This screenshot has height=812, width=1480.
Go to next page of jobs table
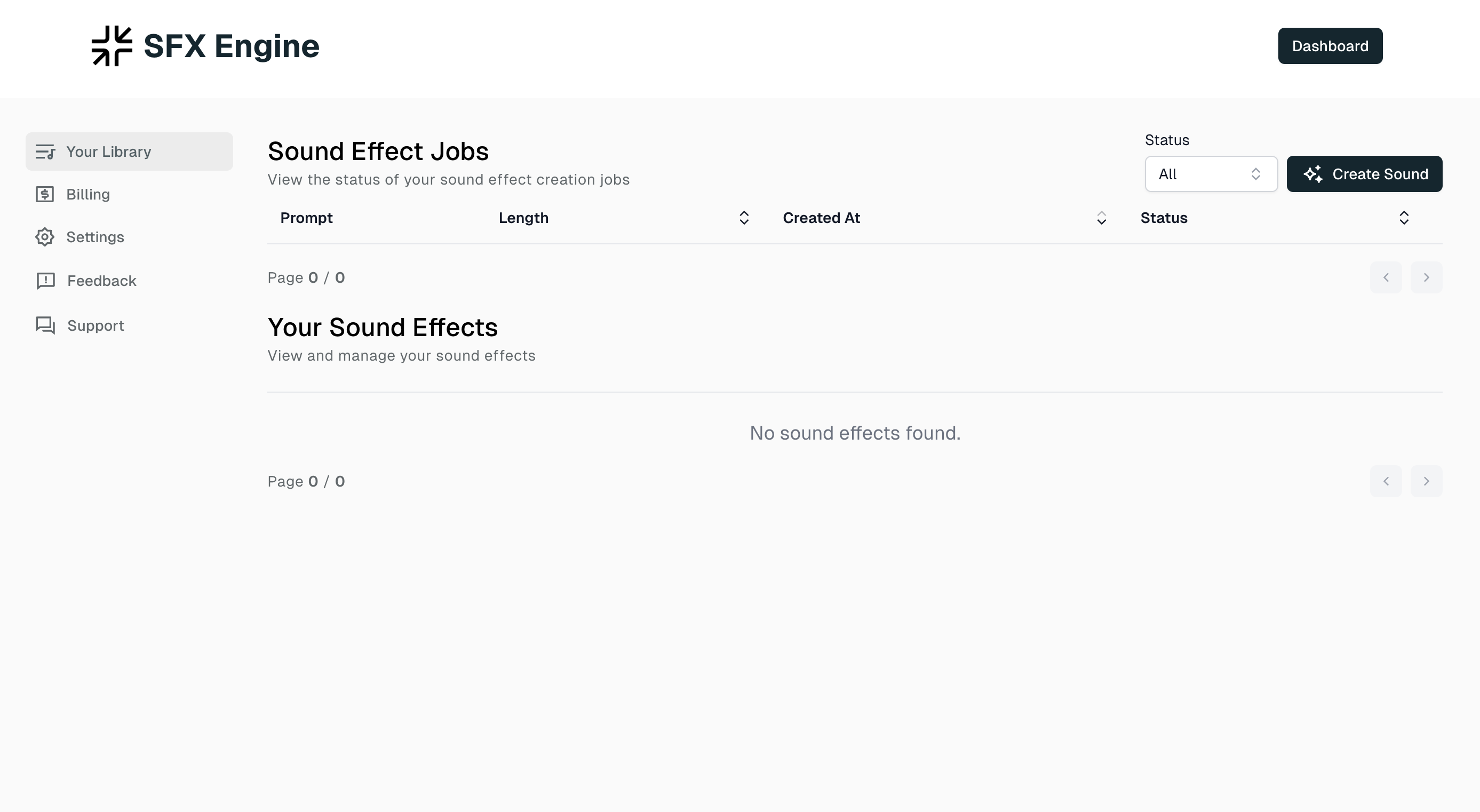point(1426,277)
